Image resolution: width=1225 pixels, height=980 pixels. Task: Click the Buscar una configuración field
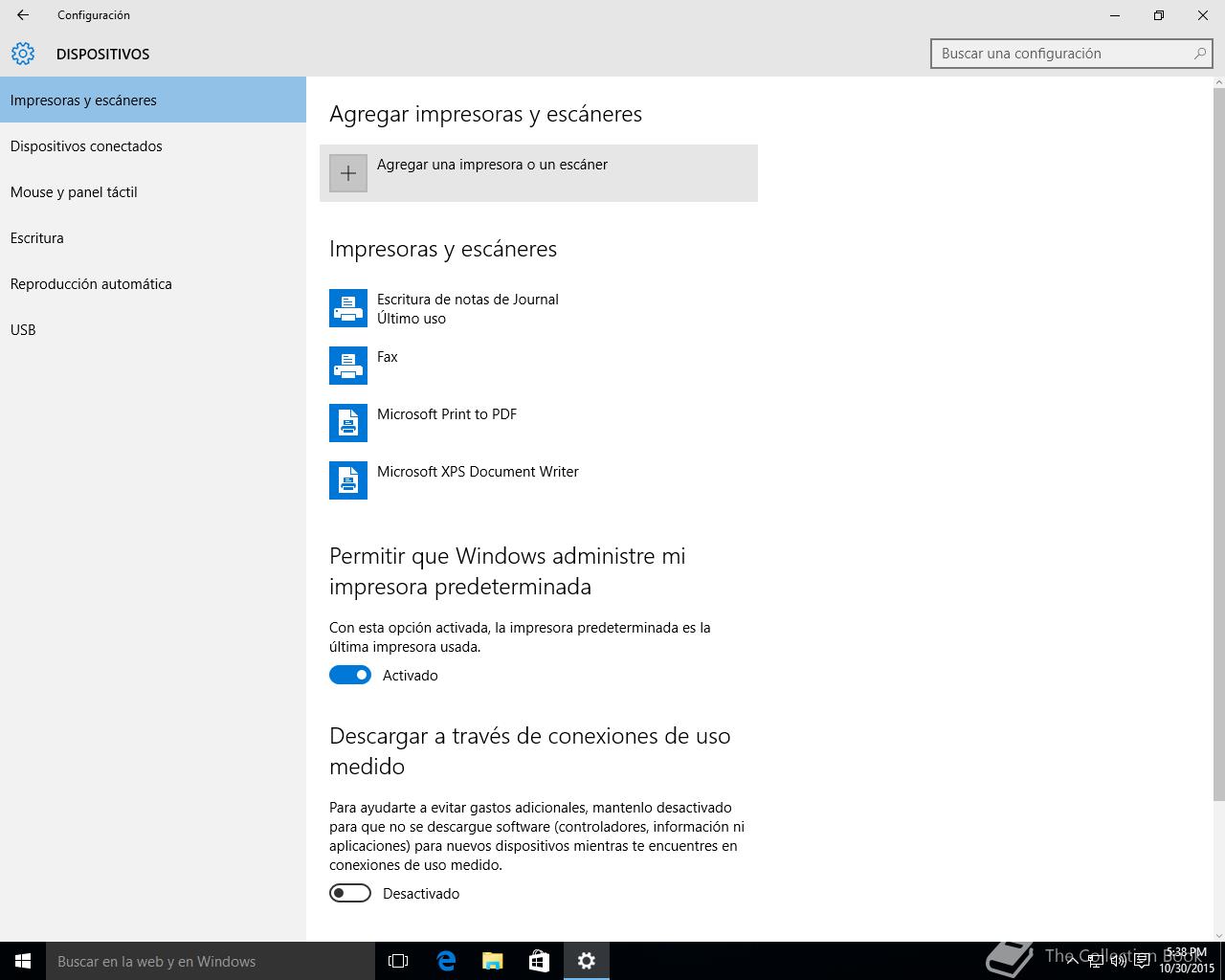coord(1071,54)
